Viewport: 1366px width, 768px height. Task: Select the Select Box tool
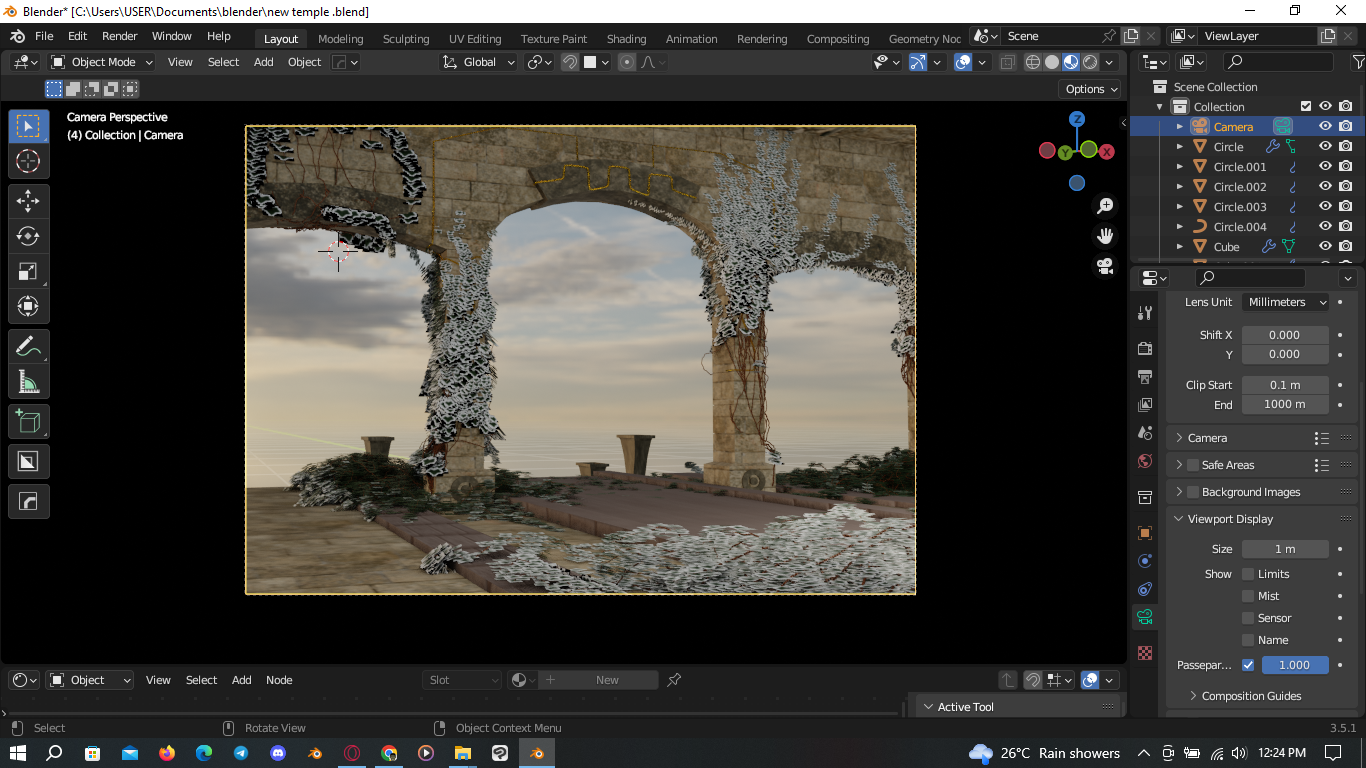coord(28,126)
